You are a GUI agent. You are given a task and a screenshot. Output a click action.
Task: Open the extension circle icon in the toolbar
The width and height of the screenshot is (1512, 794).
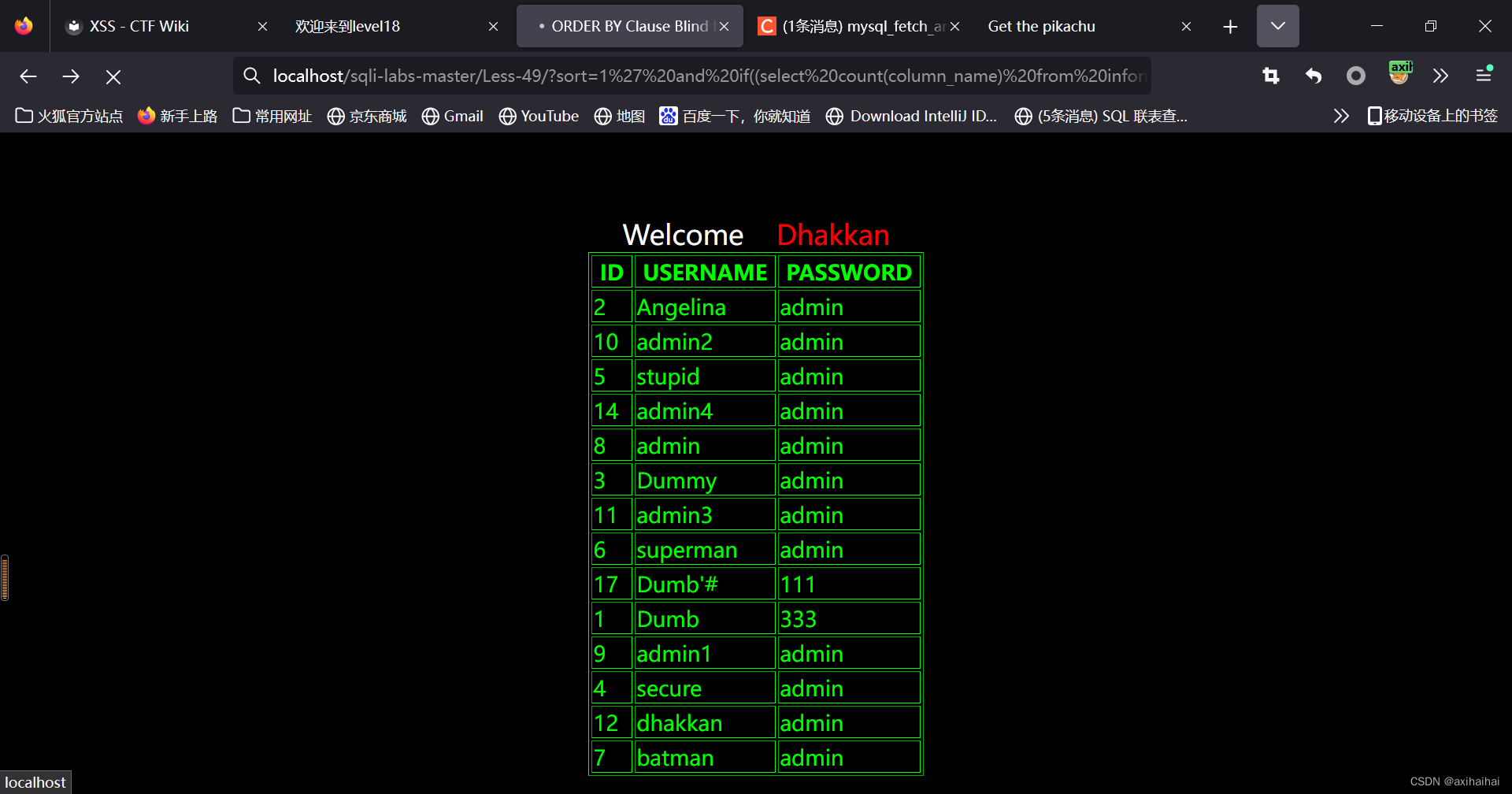point(1355,76)
